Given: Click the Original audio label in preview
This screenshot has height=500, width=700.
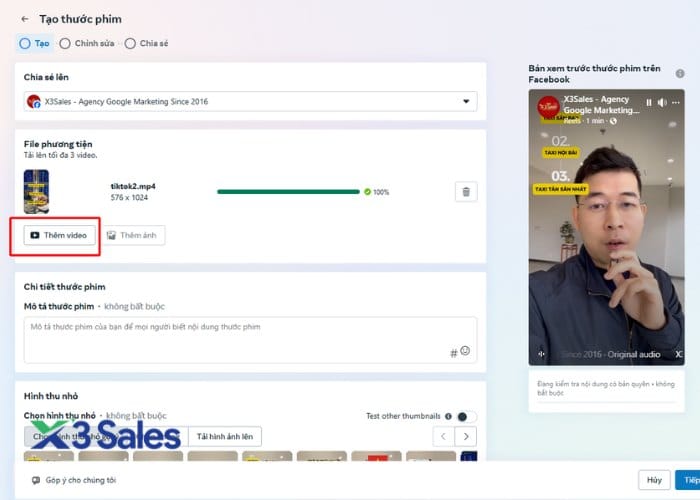Looking at the screenshot, I should (634, 354).
